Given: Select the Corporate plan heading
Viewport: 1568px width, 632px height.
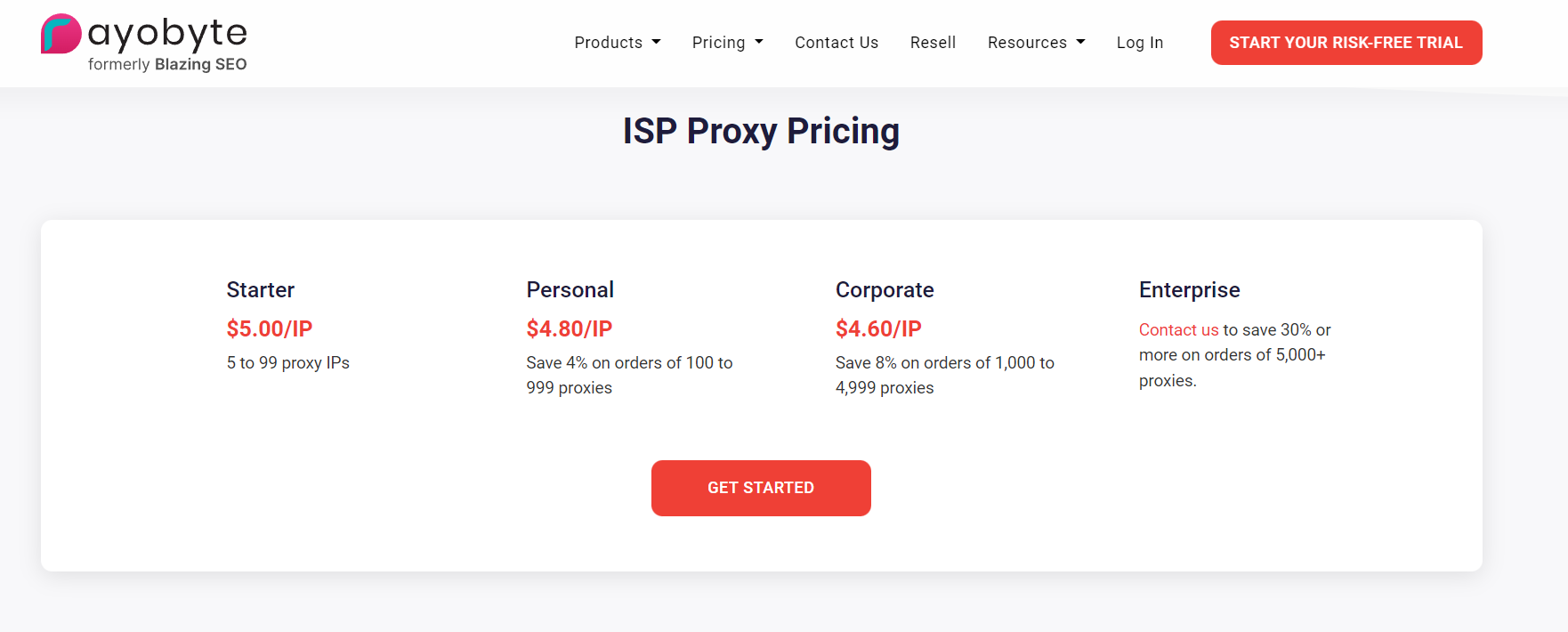Looking at the screenshot, I should [x=885, y=290].
